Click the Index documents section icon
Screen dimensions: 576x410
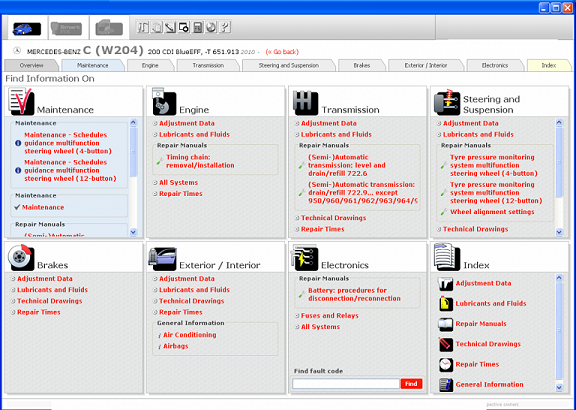tap(447, 257)
